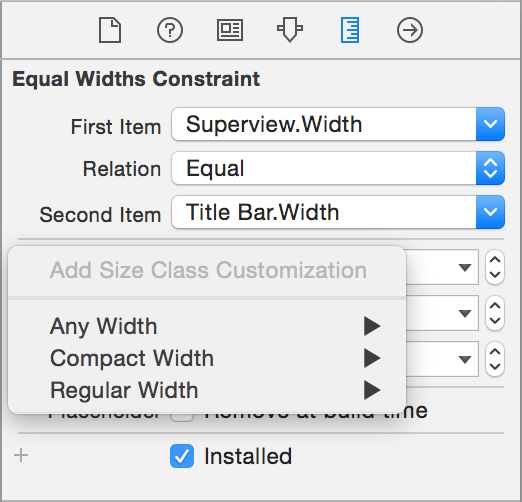
Task: Open the Relation Equal popup
Action: (338, 168)
